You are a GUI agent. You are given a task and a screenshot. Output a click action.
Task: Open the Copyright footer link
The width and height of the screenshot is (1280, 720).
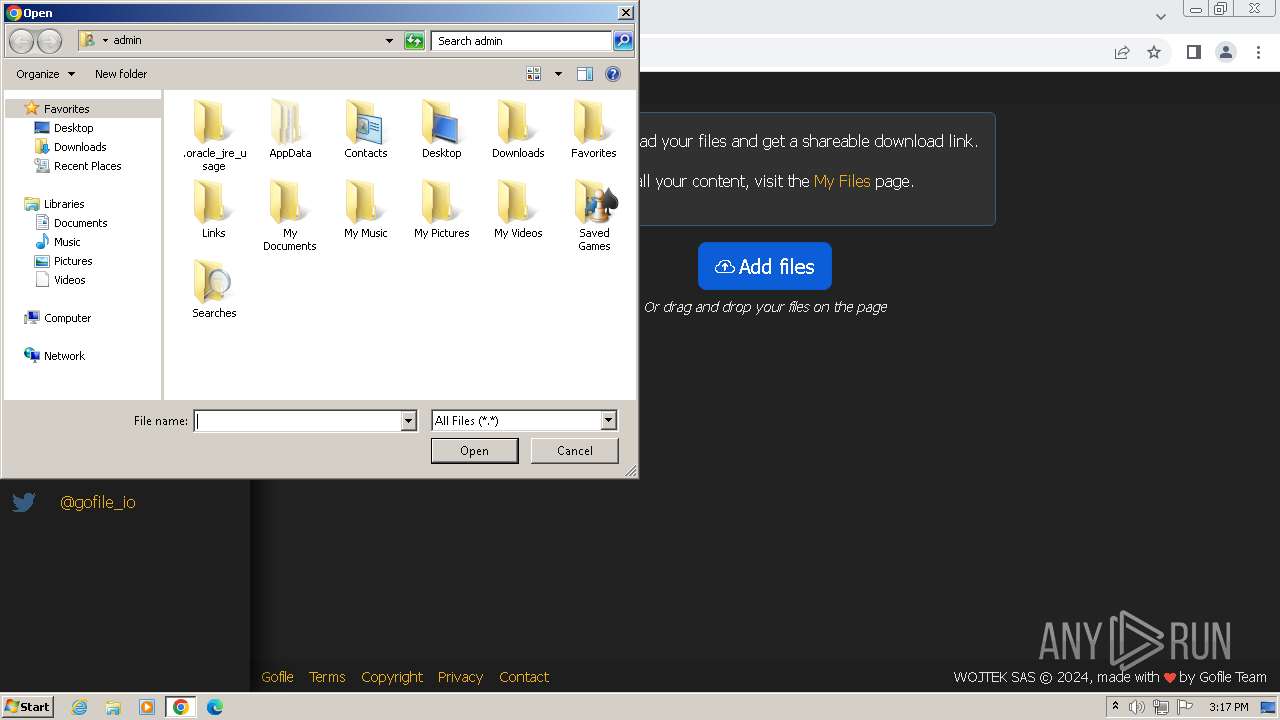[x=392, y=677]
